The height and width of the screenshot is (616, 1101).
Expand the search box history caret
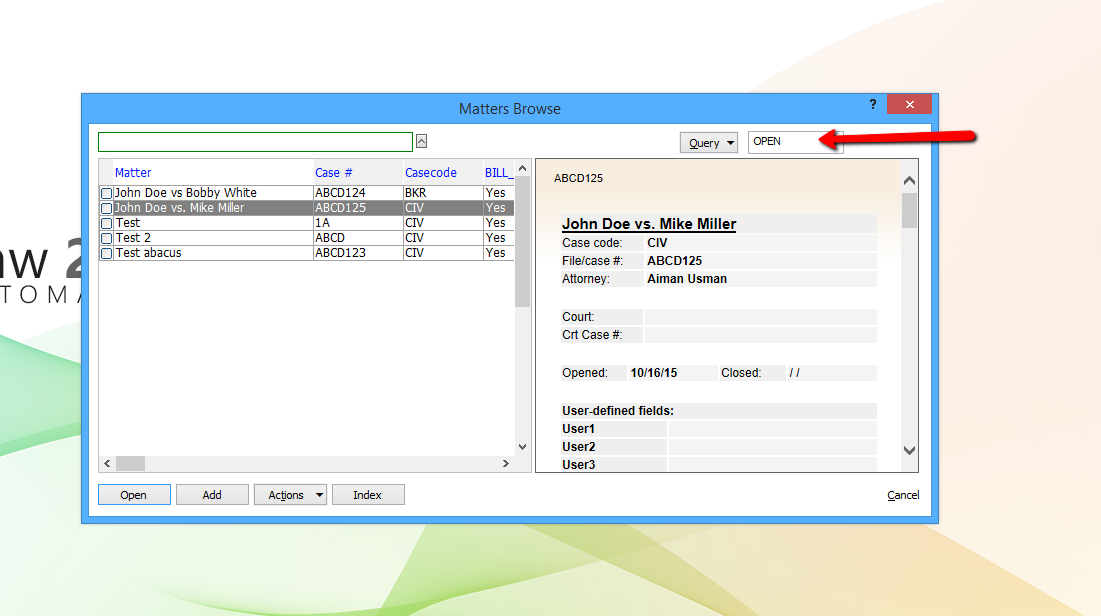click(422, 141)
